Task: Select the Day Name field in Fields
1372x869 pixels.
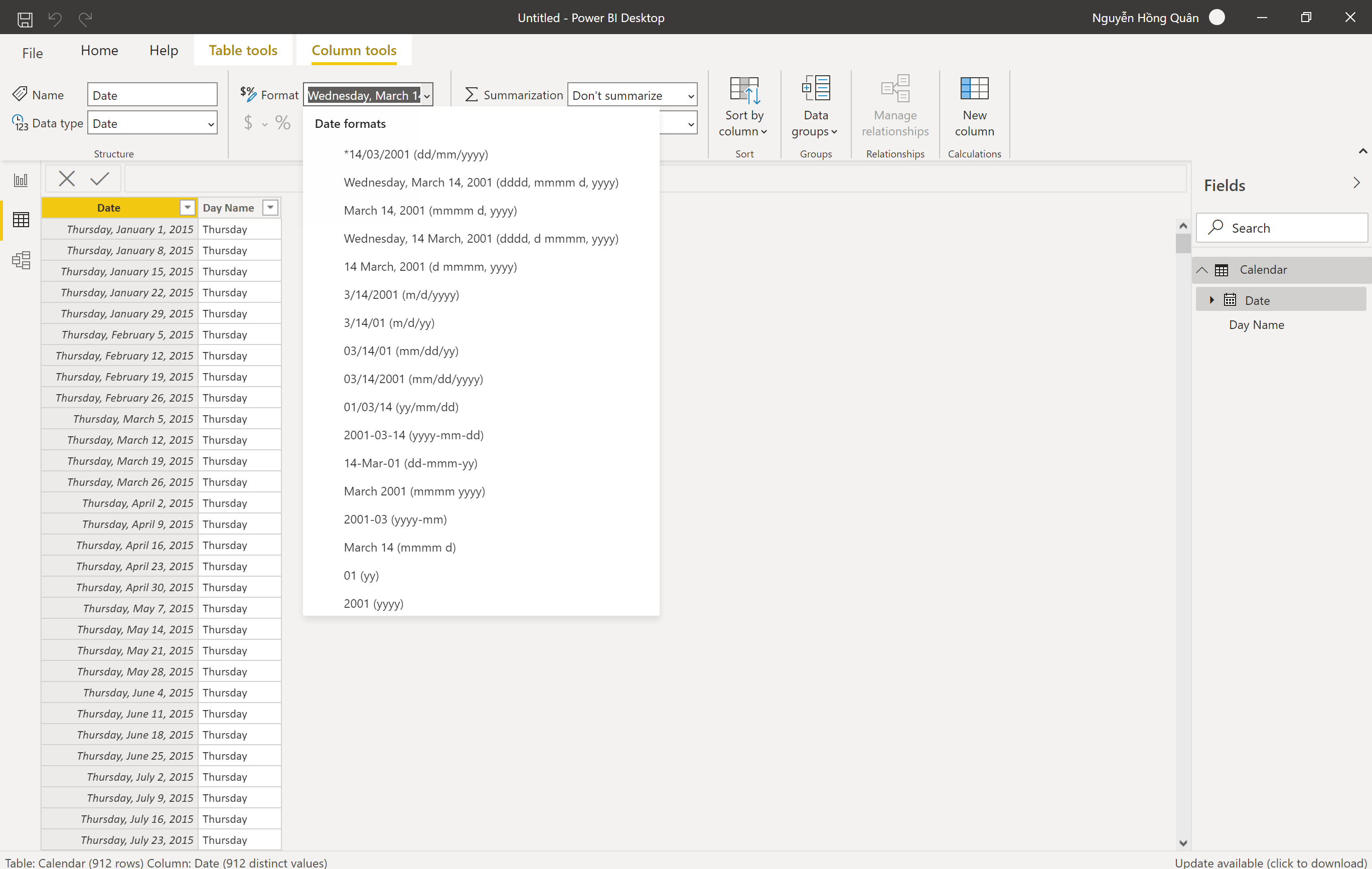Action: [x=1256, y=324]
